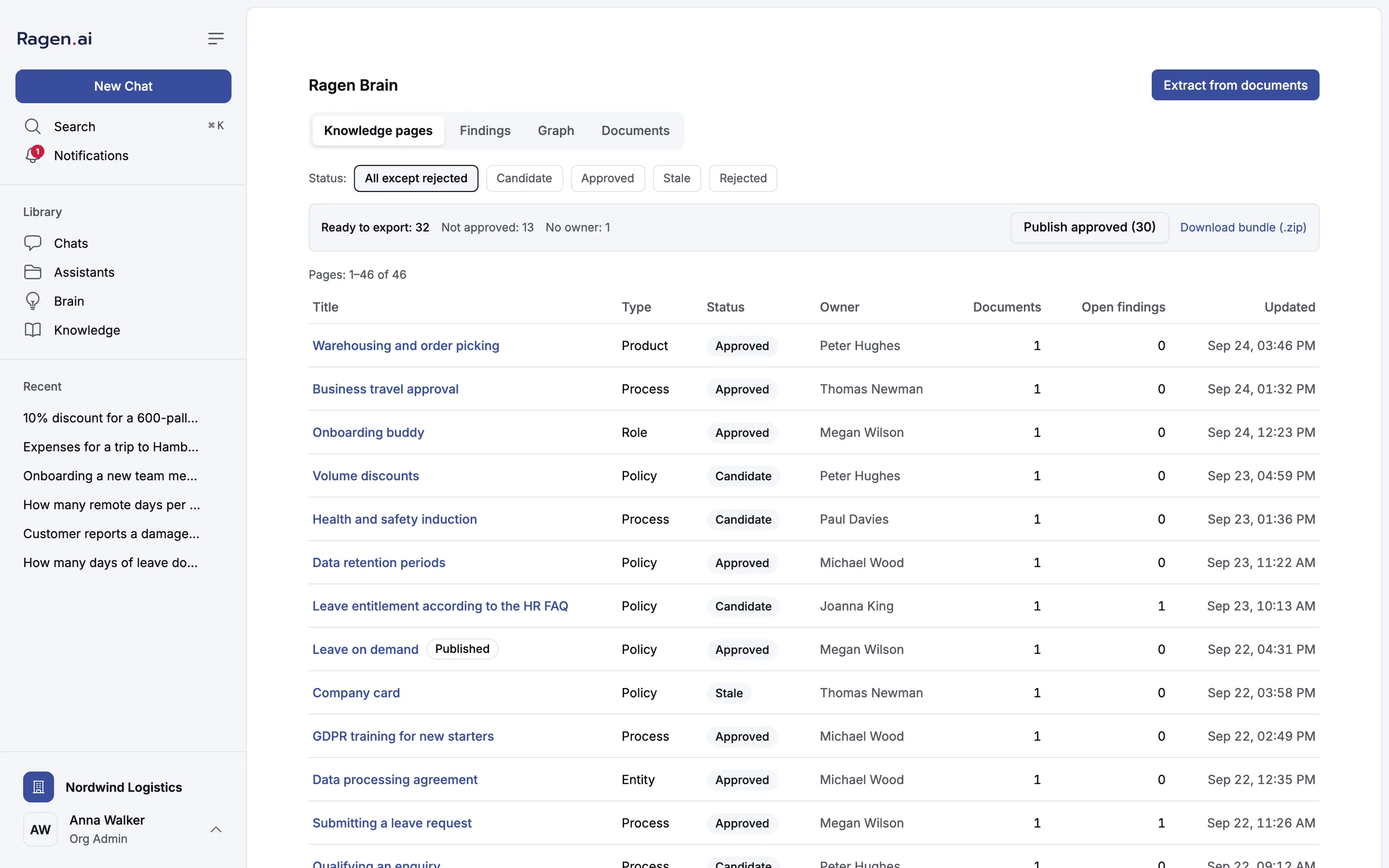Click the search magnifier icon
Viewport: 1389px width, 868px height.
32,126
